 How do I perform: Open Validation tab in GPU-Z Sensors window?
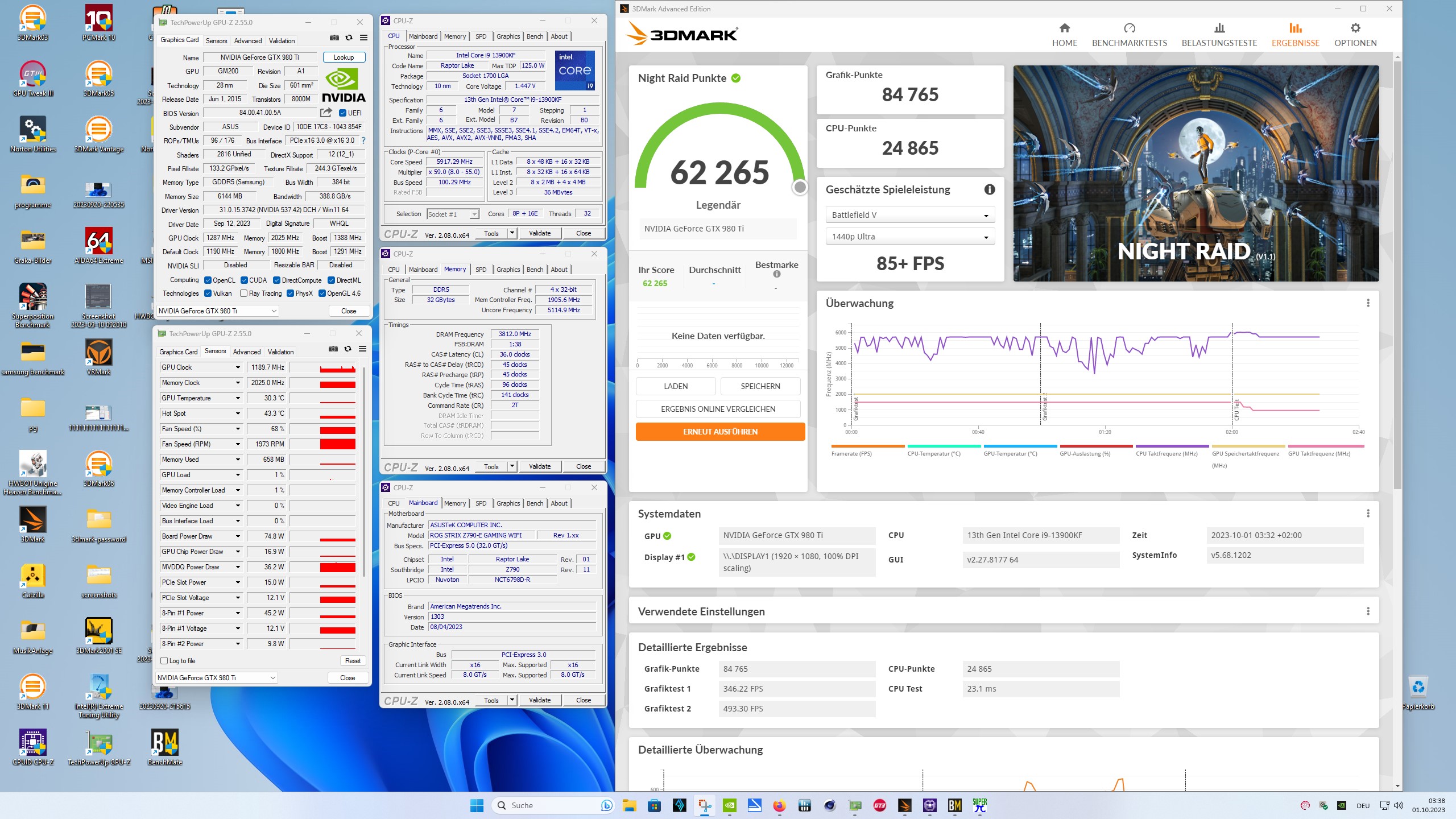(281, 352)
